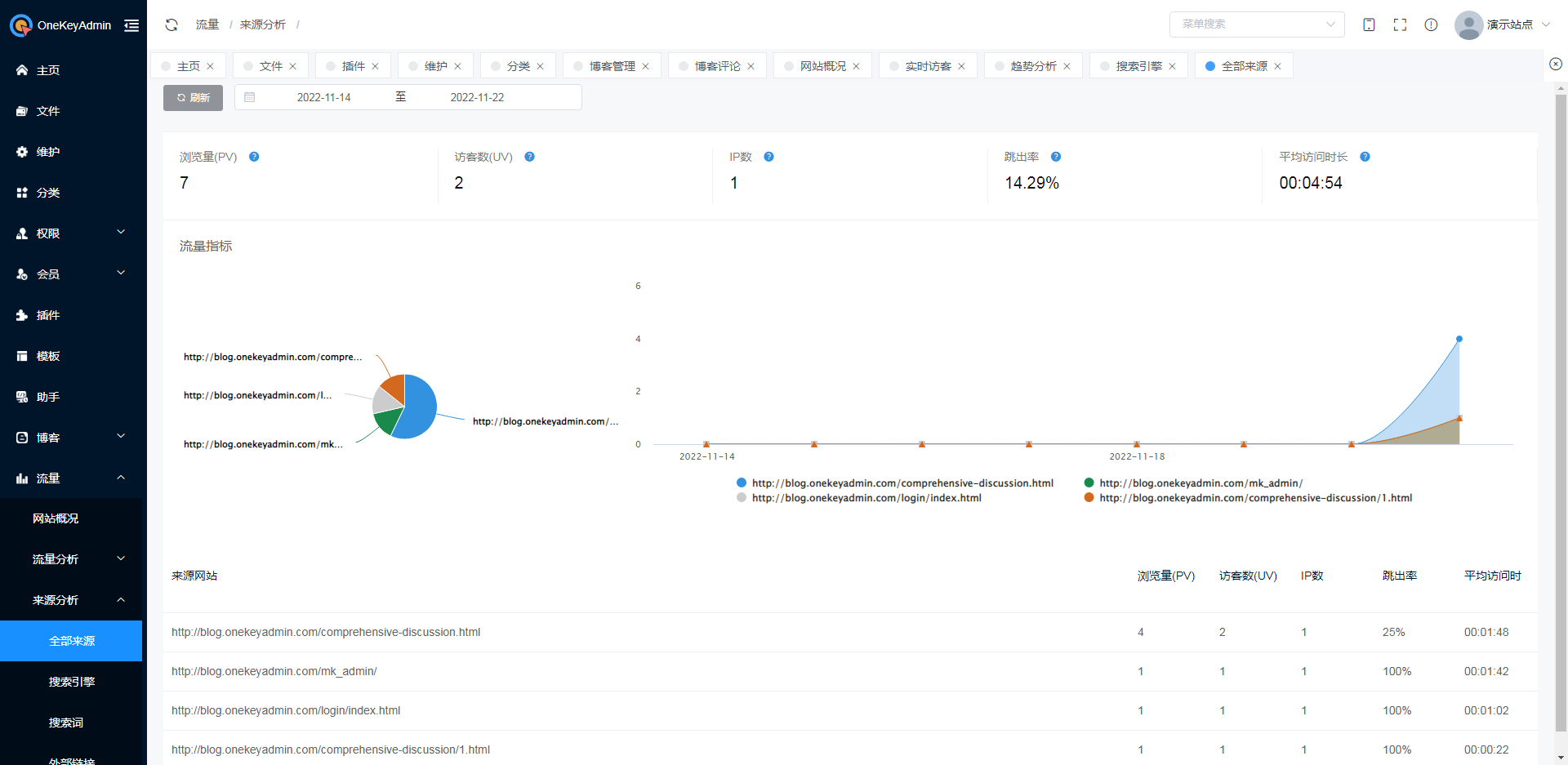Switch to the 趋势分析 tab
This screenshot has height=765, width=1568.
1033,66
